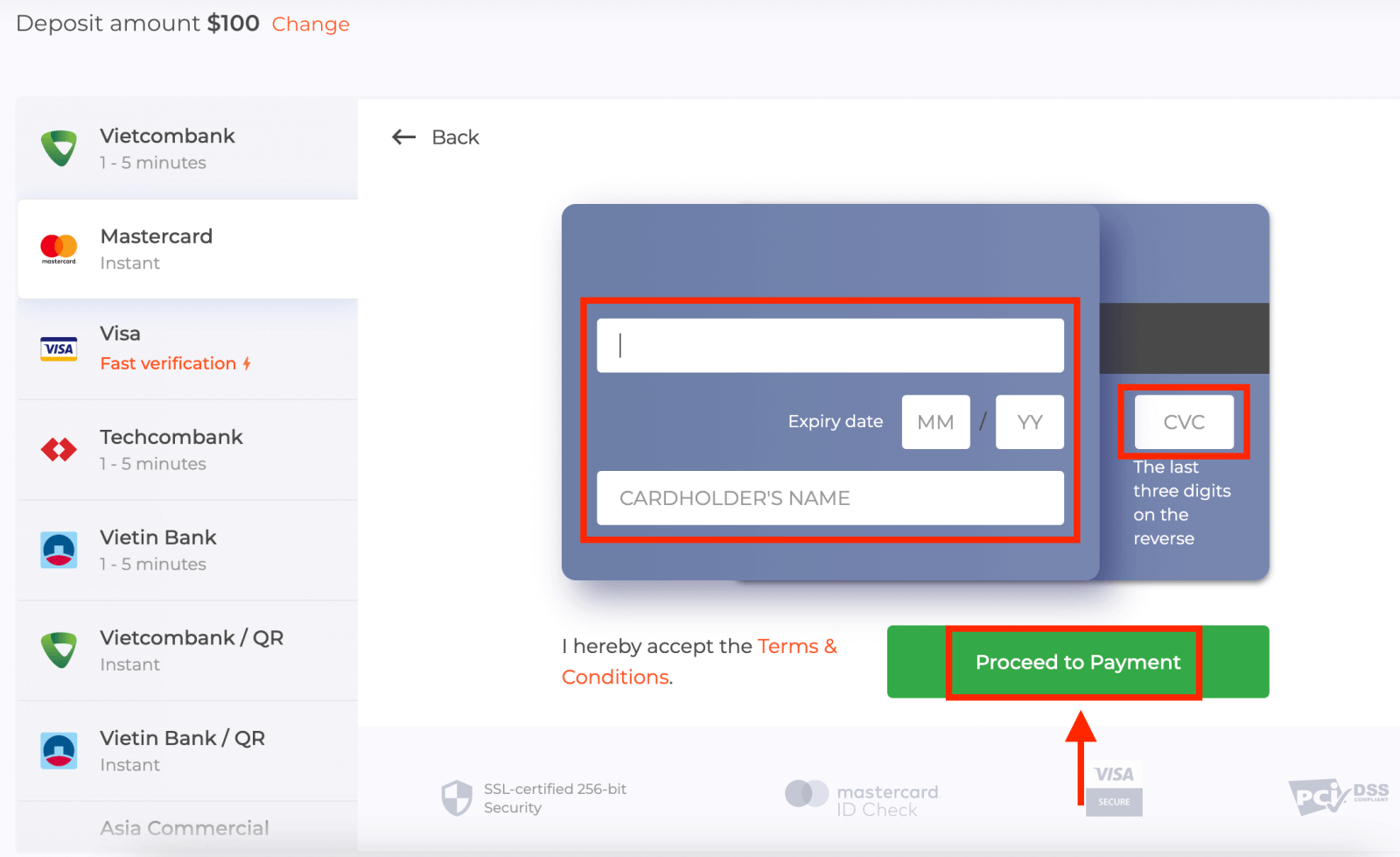Click the Visa Secure badge
This screenshot has width=1400, height=857.
[1114, 787]
